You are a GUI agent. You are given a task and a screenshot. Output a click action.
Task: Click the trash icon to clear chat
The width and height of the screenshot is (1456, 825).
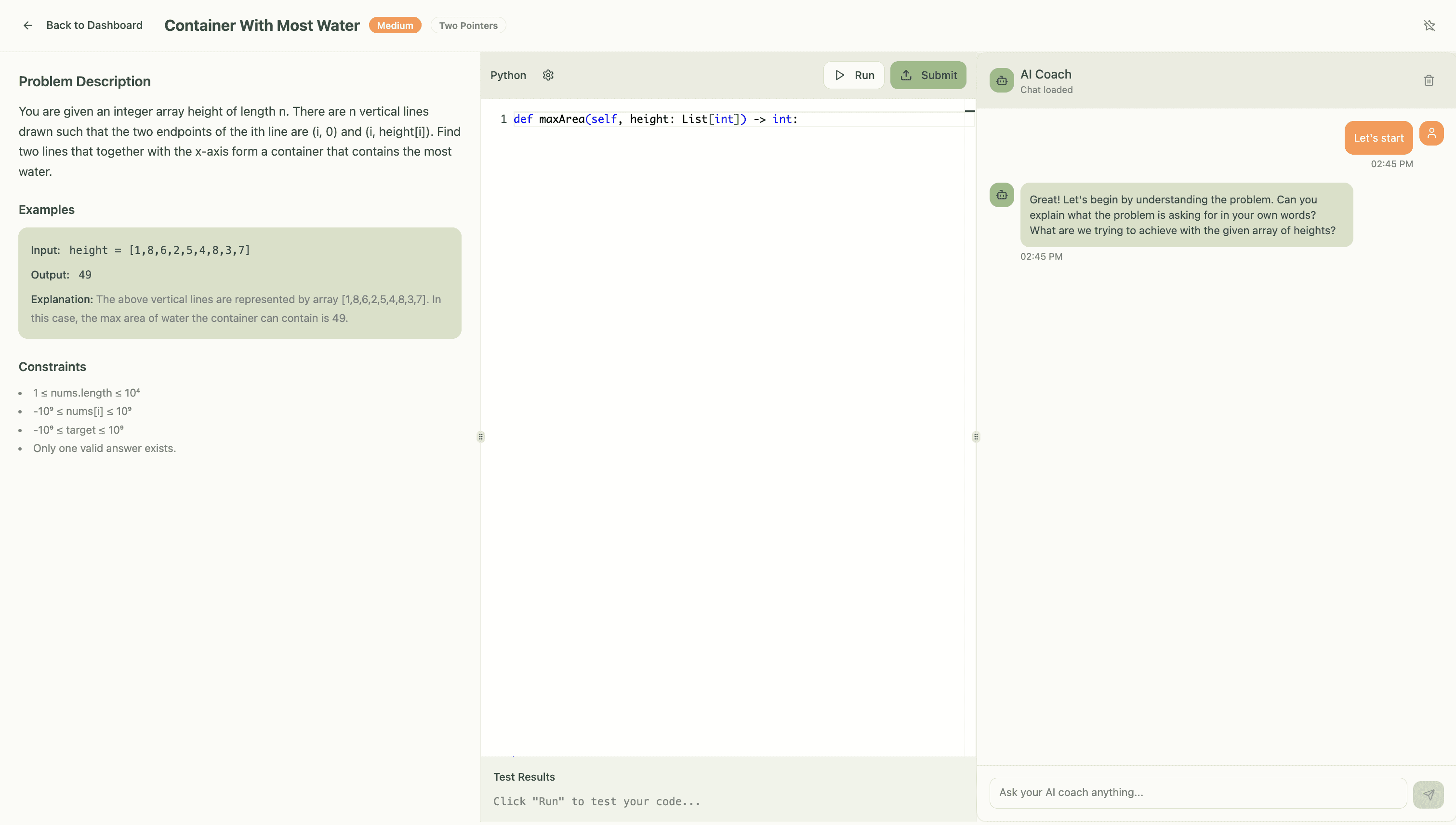click(x=1428, y=80)
